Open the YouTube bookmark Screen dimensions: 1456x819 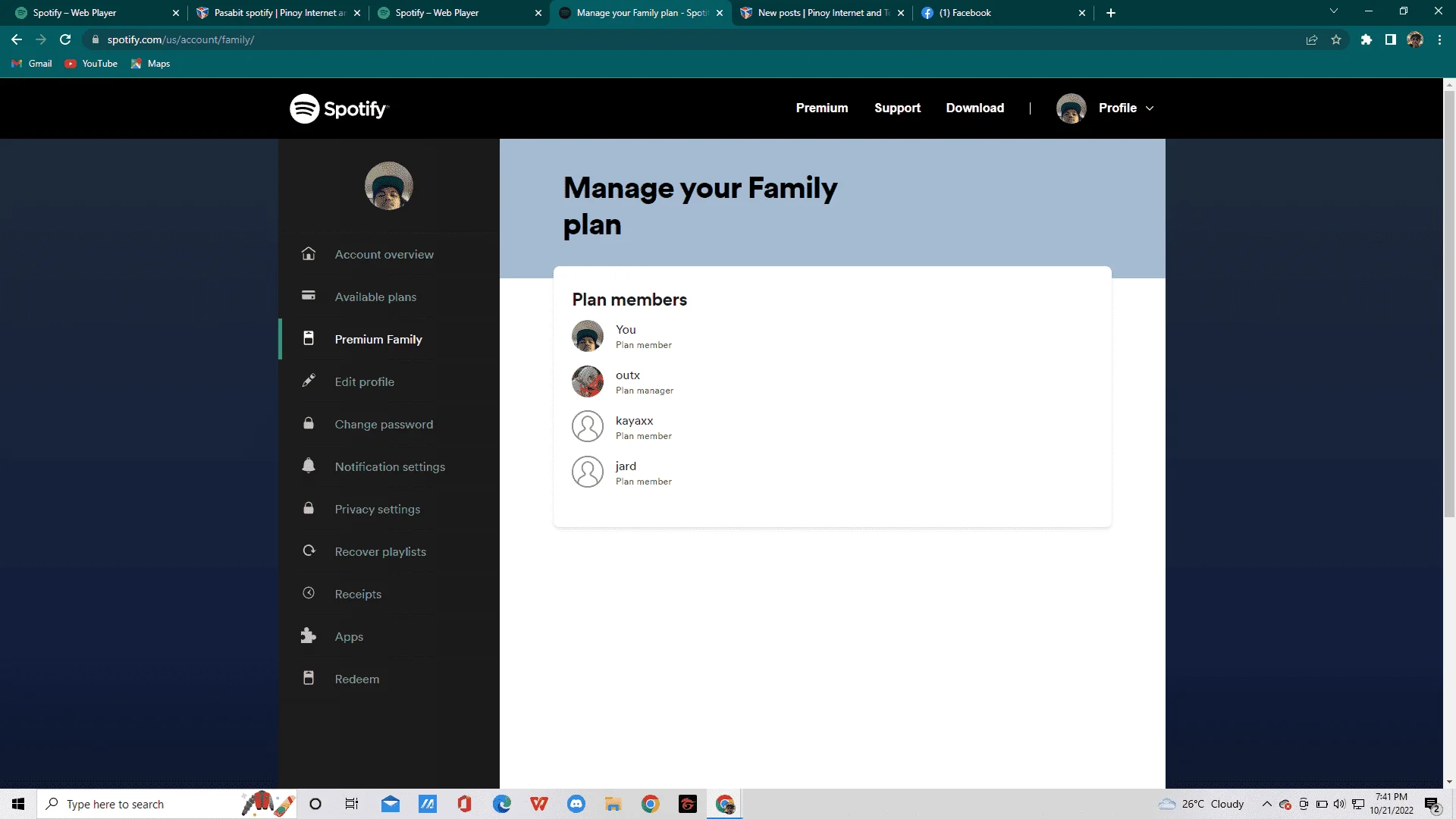tap(91, 64)
